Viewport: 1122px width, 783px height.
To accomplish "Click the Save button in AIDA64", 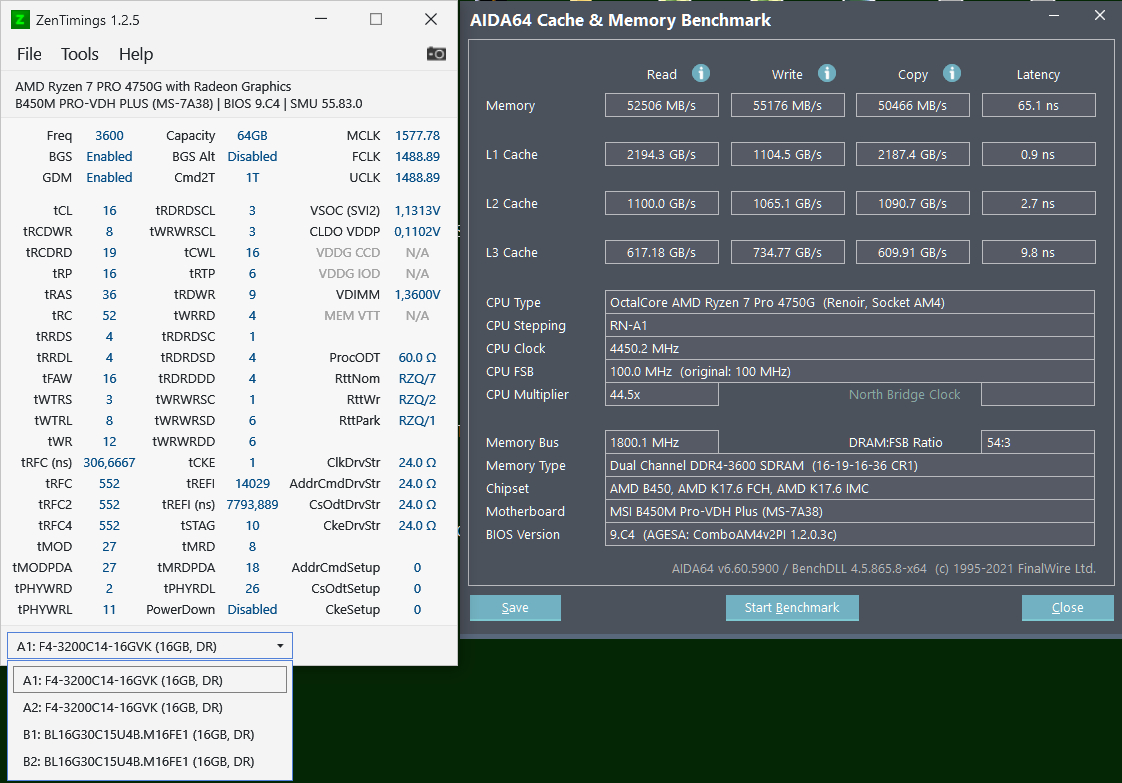I will 515,608.
